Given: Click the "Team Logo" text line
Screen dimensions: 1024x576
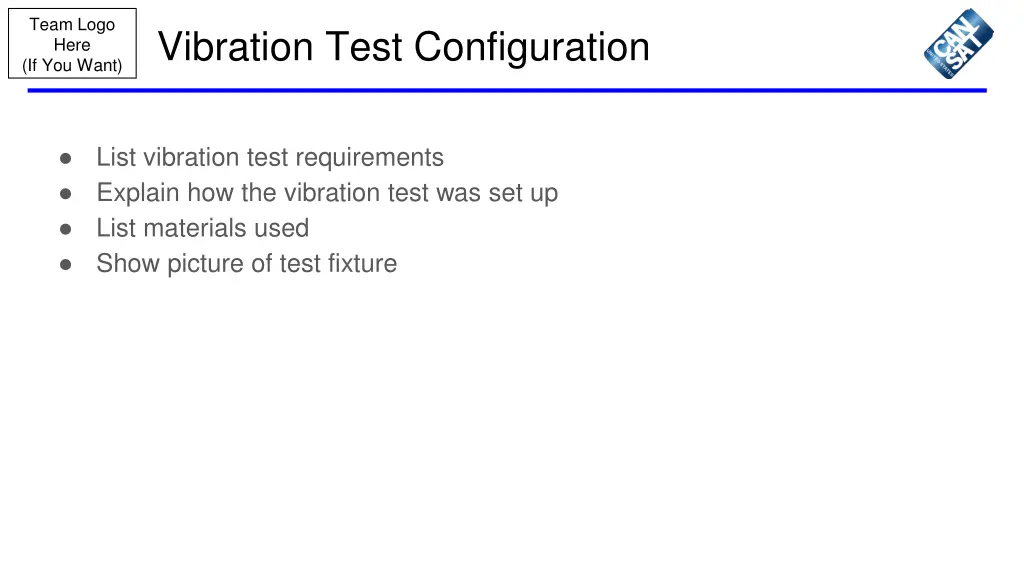Looking at the screenshot, I should click(x=72, y=25).
